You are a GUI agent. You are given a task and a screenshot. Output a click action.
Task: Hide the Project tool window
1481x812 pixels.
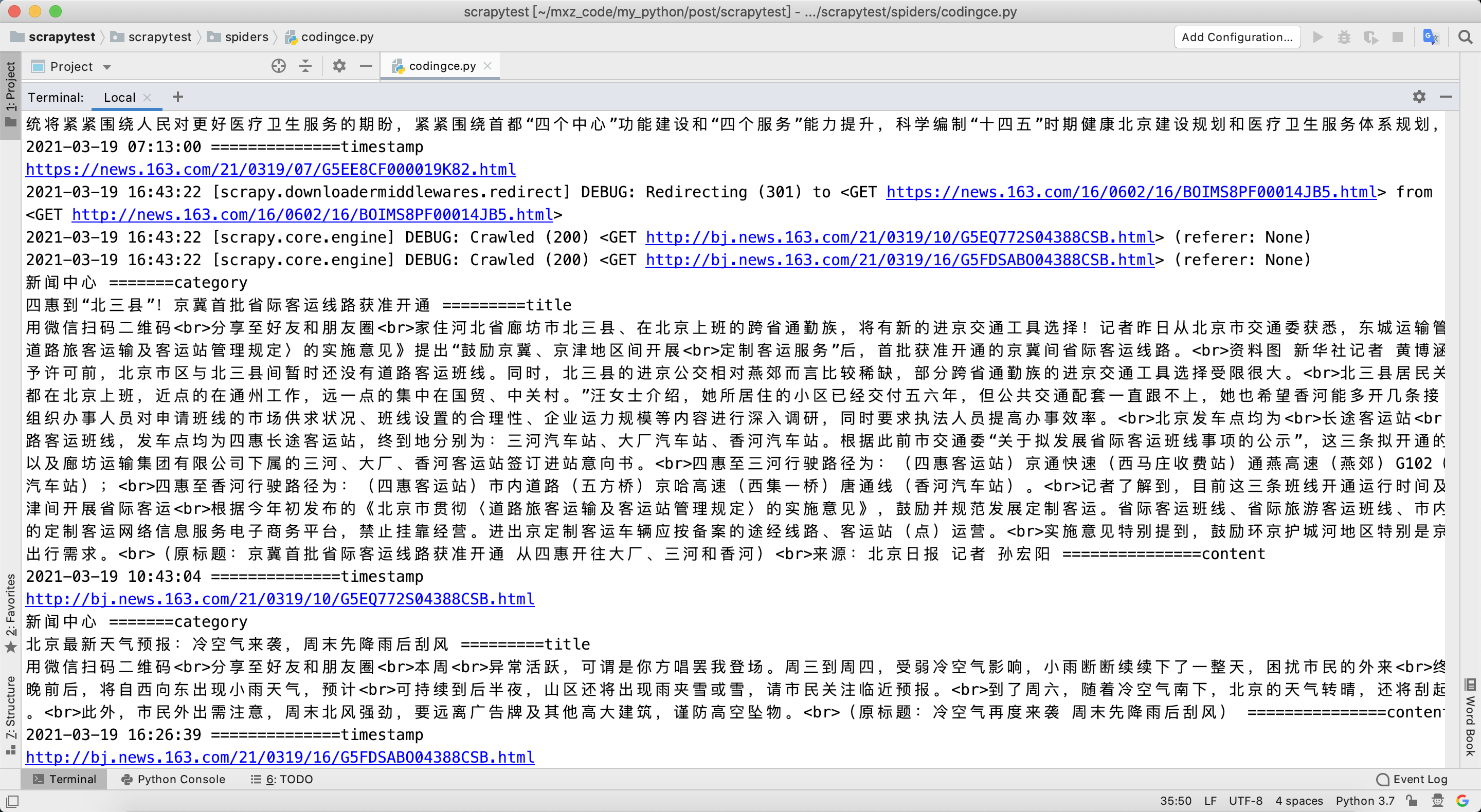(366, 66)
